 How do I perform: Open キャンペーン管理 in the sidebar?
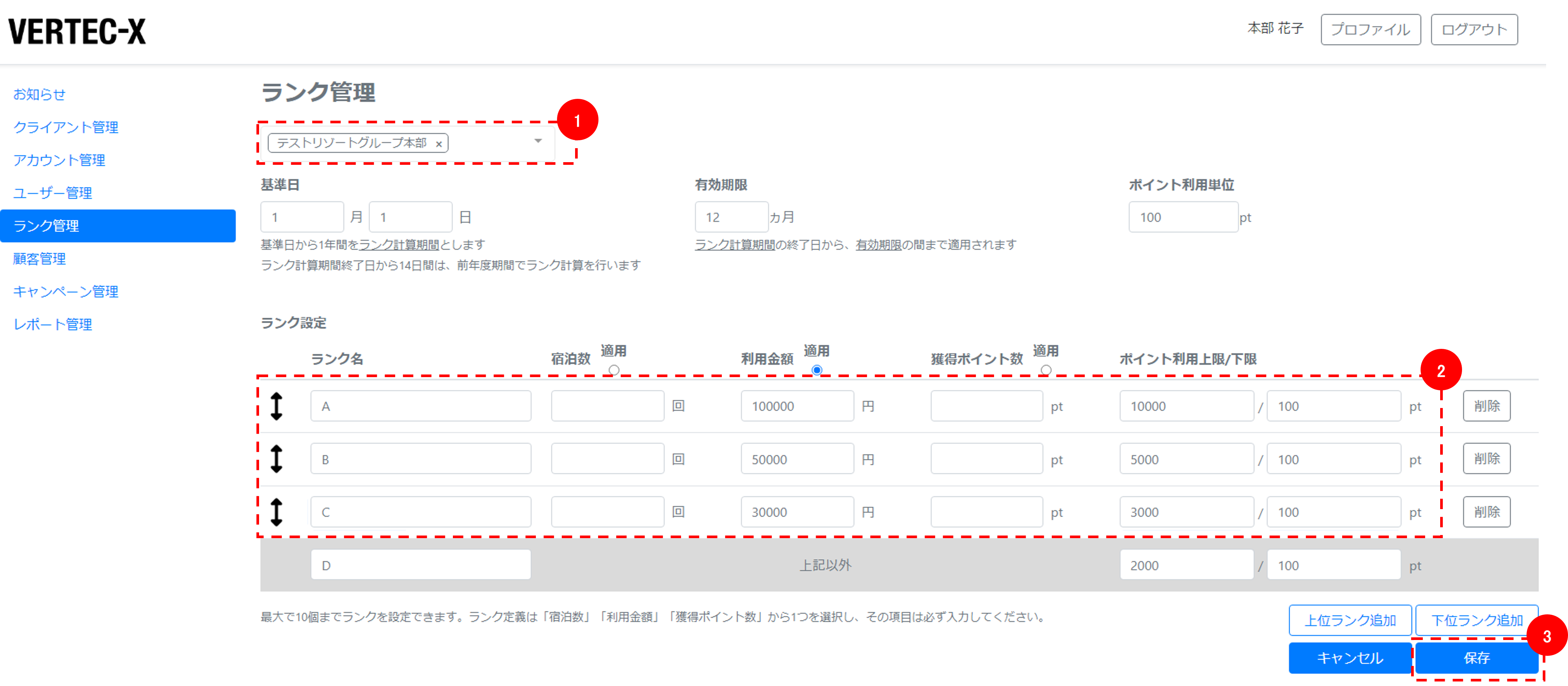(66, 292)
